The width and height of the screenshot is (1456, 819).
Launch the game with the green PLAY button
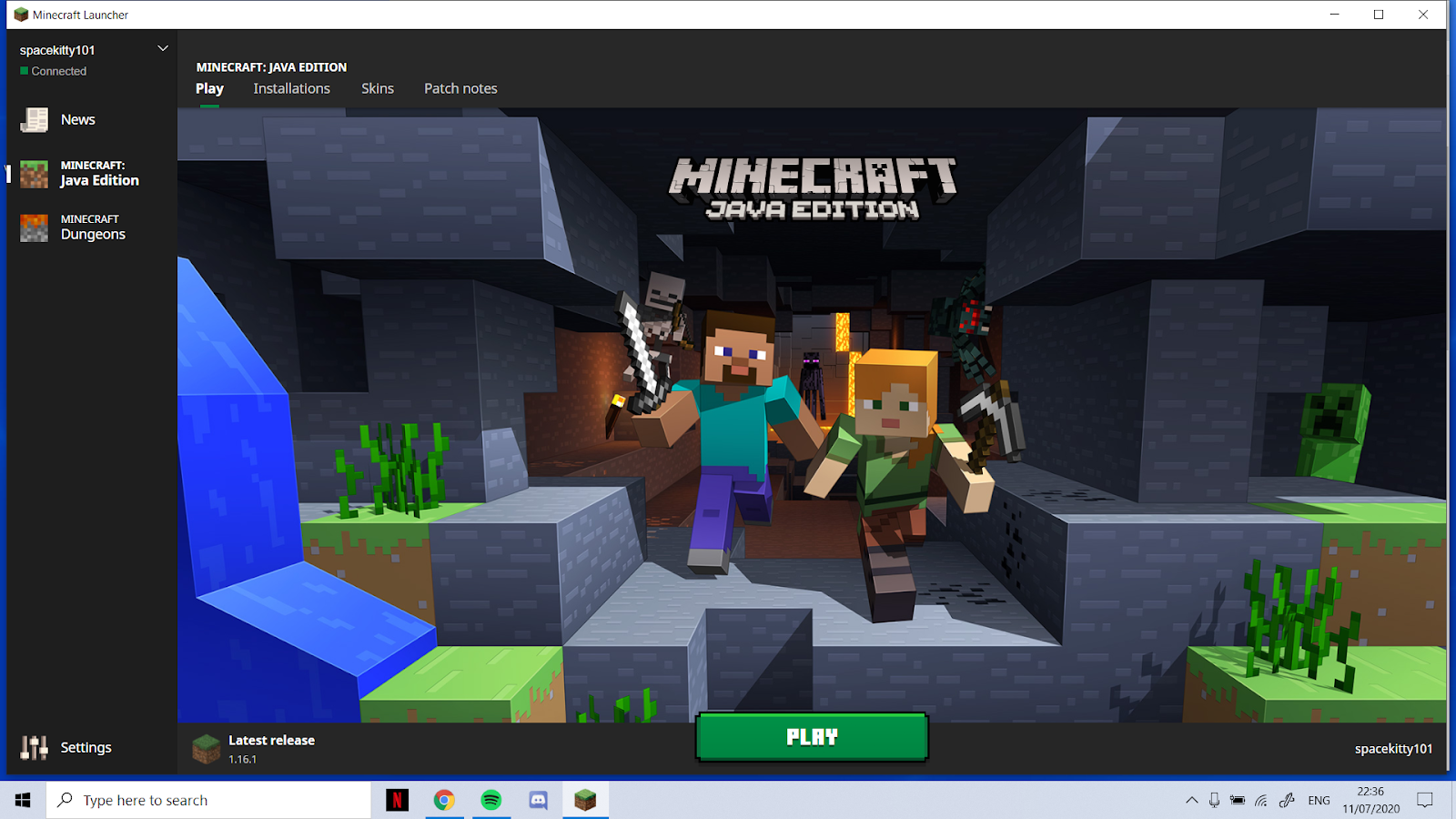coord(812,737)
